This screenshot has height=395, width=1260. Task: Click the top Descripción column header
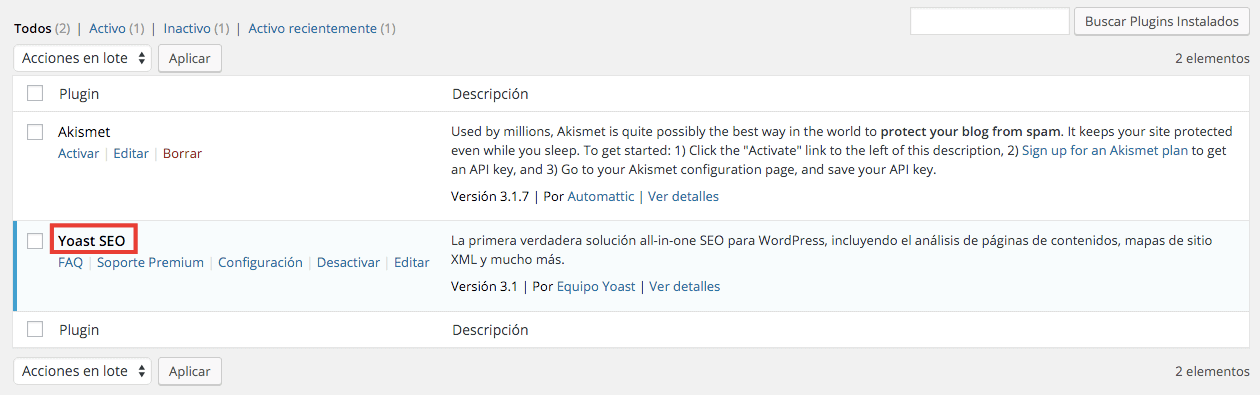(x=490, y=94)
